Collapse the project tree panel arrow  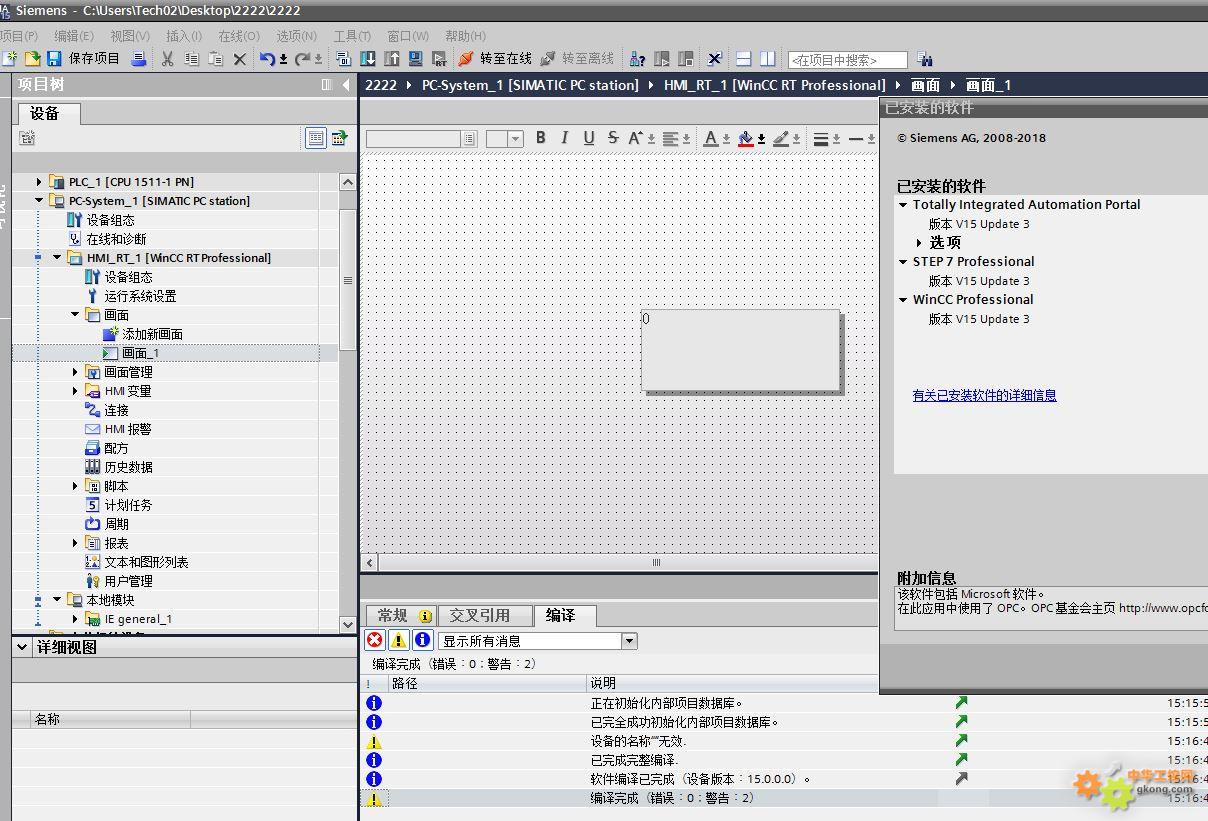click(x=346, y=85)
